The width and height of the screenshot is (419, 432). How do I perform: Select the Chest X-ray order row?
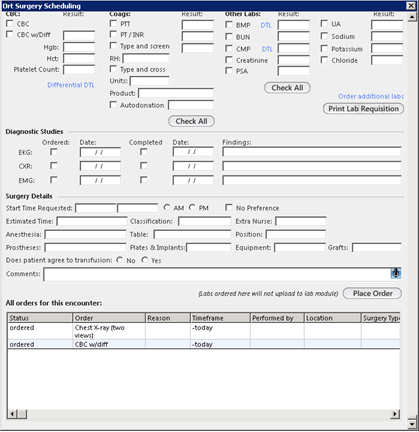[x=204, y=331]
